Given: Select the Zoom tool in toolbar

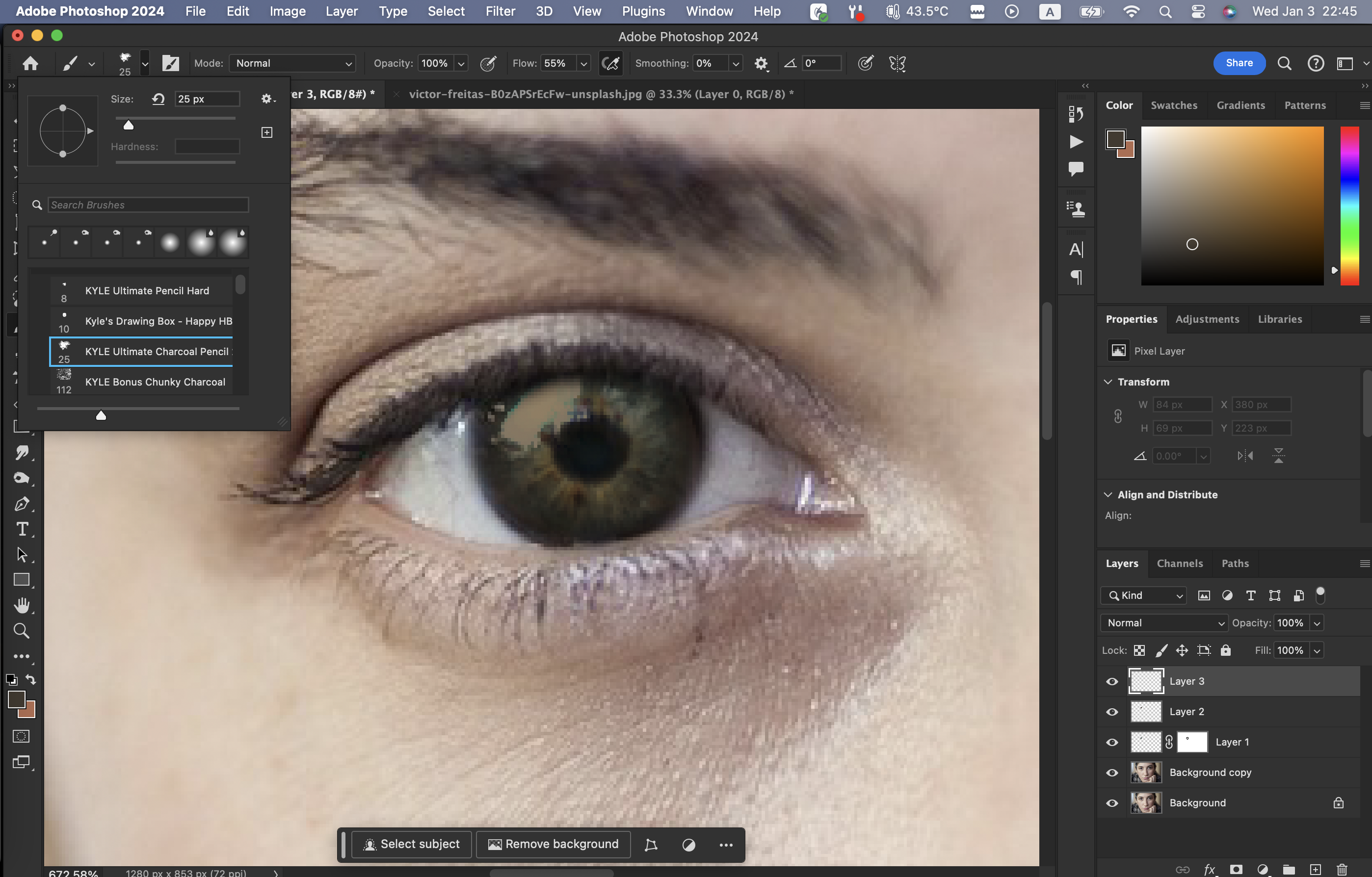Looking at the screenshot, I should [x=22, y=630].
